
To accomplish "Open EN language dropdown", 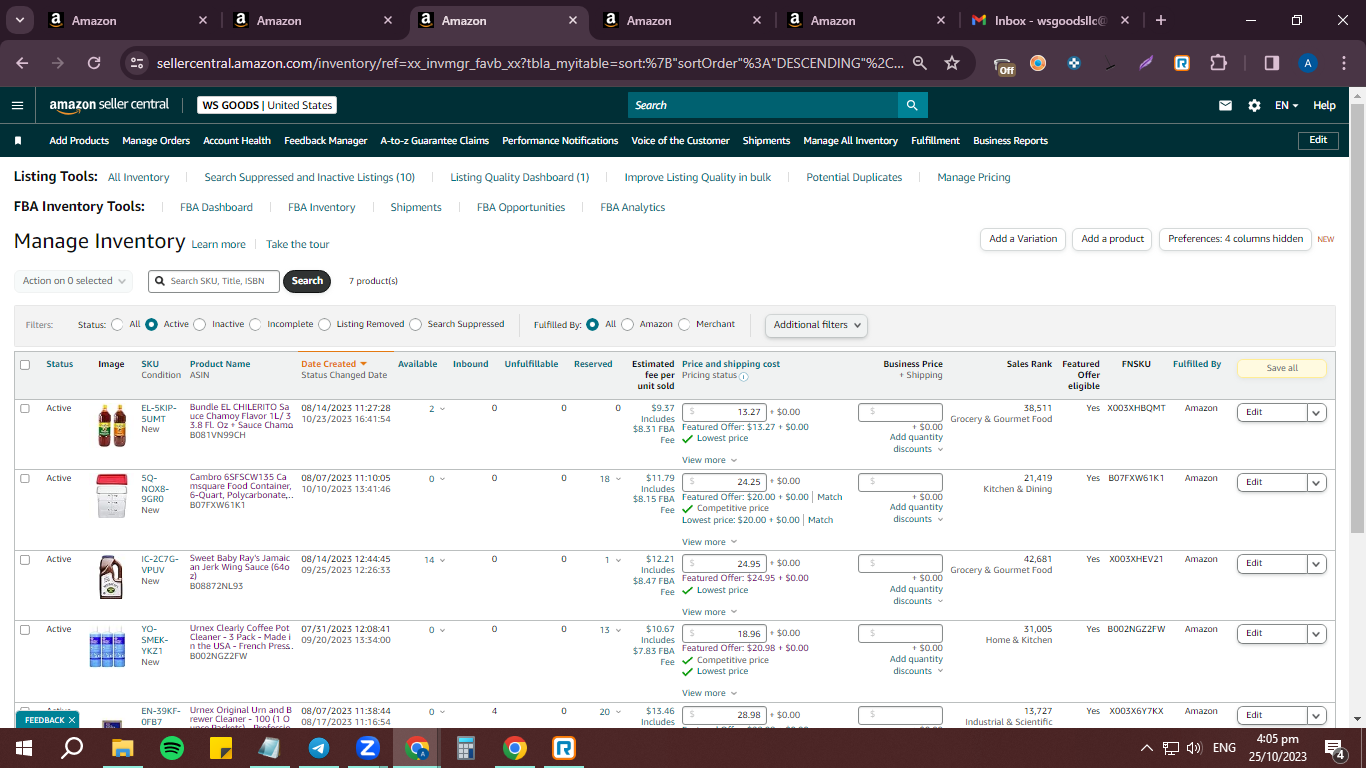I will coord(1286,105).
